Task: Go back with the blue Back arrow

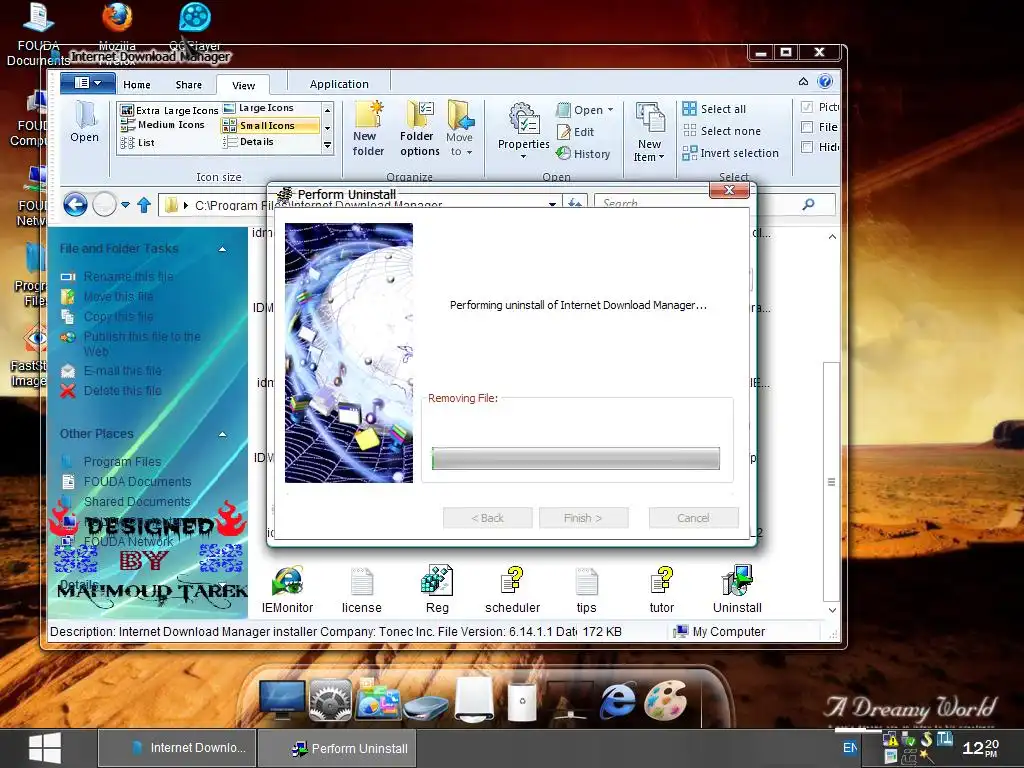Action: 75,205
